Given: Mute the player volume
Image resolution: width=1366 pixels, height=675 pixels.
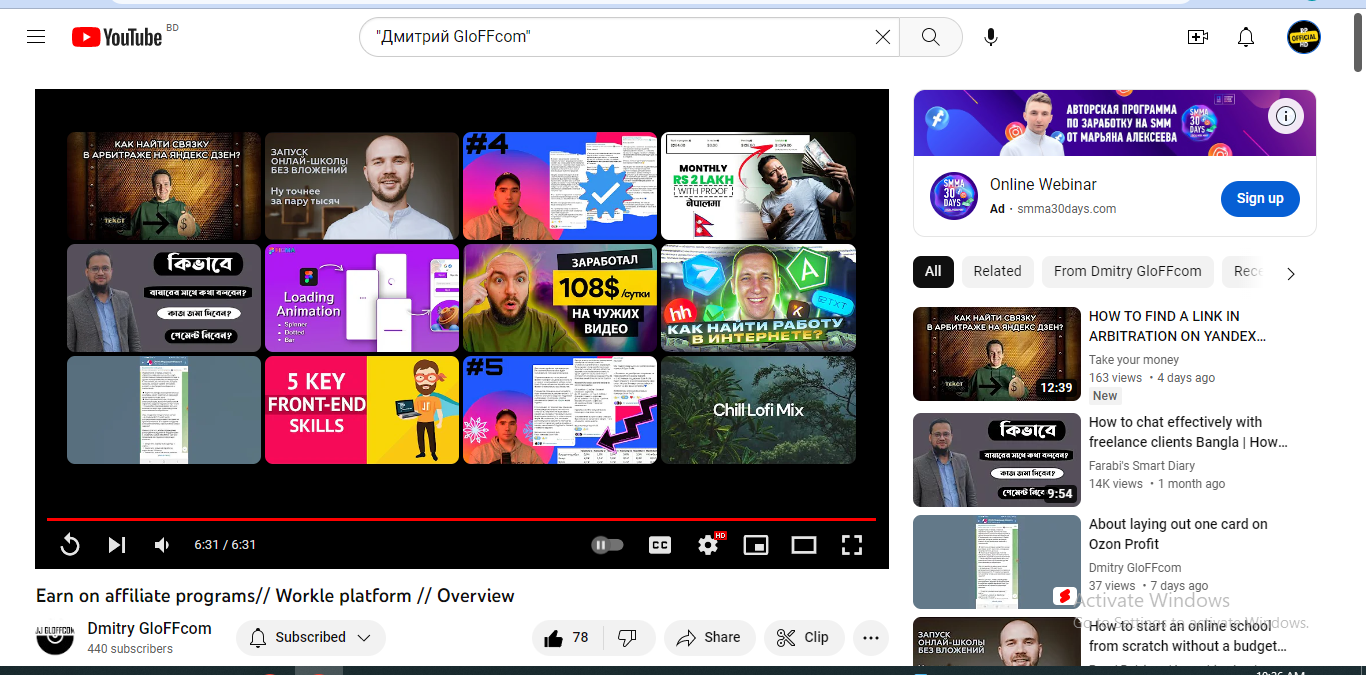Looking at the screenshot, I should point(162,545).
